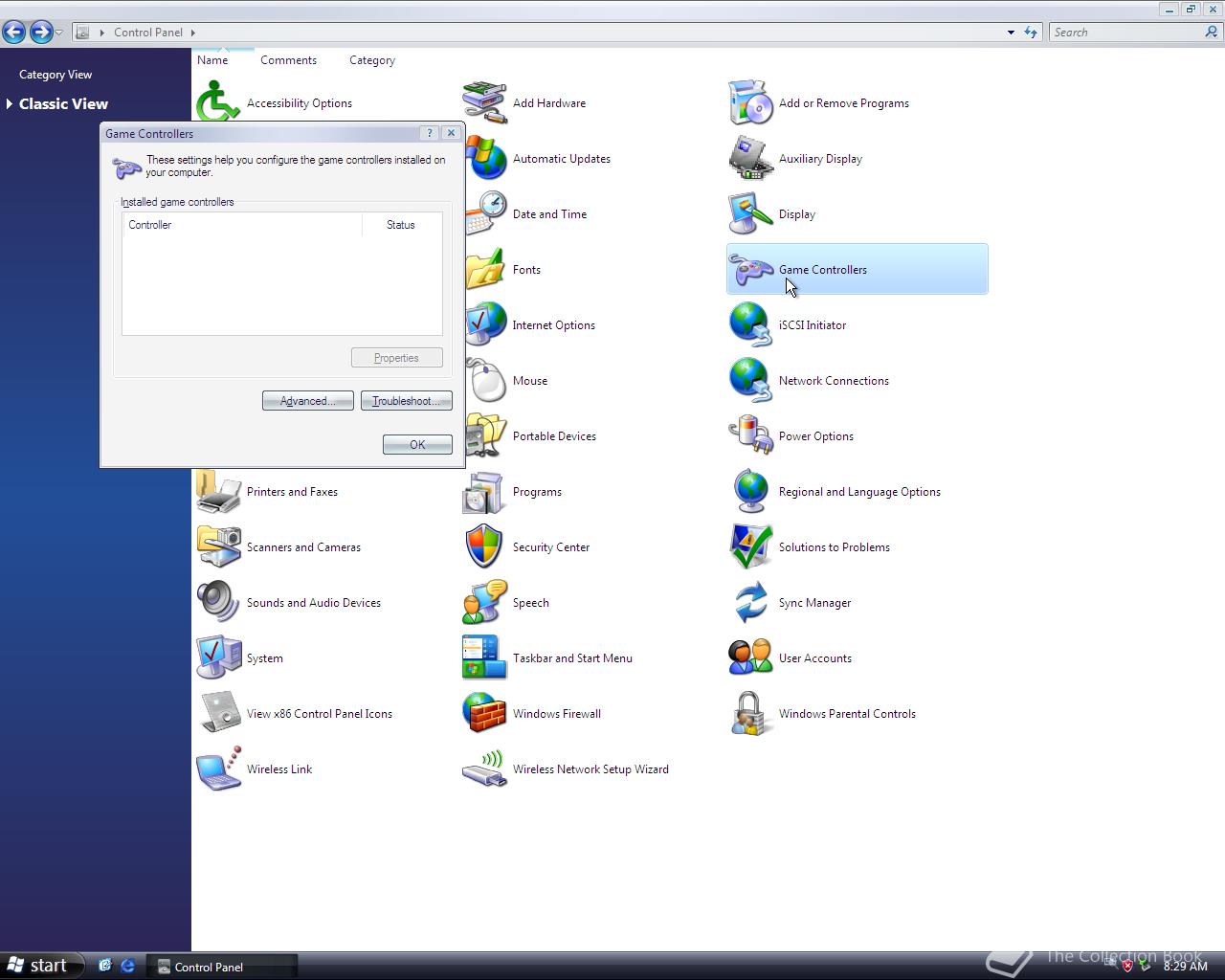Open the Sync Manager icon
Screen dimensions: 1225x980
click(x=750, y=603)
